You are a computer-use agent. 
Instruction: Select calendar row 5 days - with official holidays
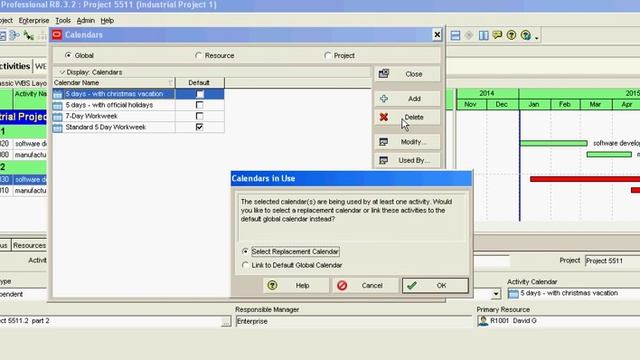coord(138,105)
